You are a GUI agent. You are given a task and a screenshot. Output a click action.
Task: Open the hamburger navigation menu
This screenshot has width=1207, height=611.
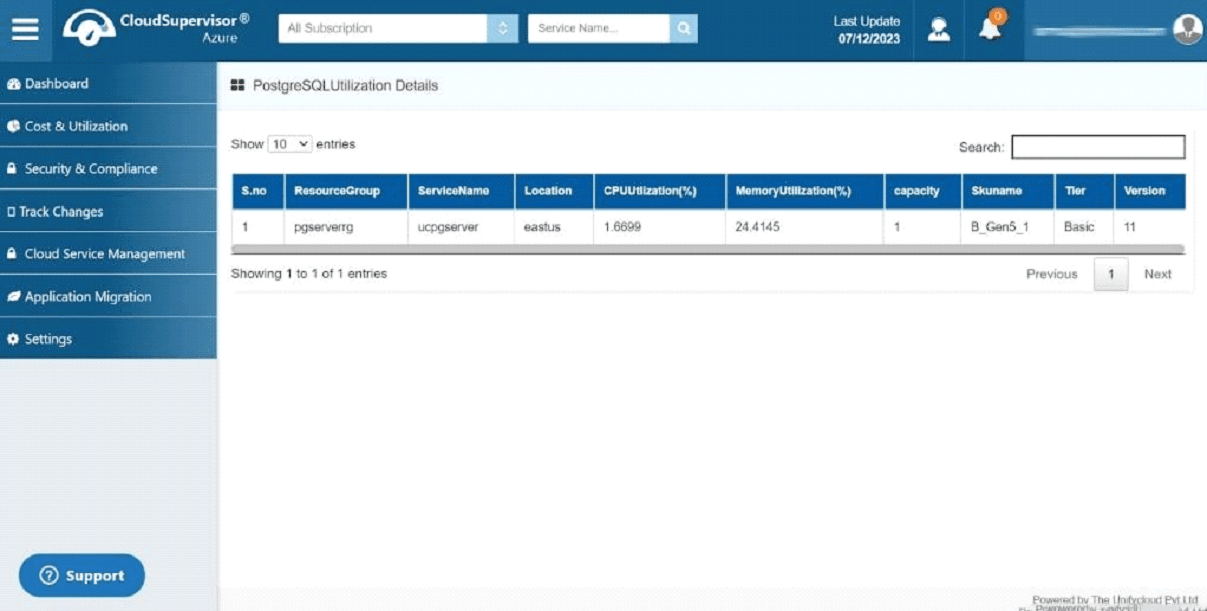(x=25, y=29)
